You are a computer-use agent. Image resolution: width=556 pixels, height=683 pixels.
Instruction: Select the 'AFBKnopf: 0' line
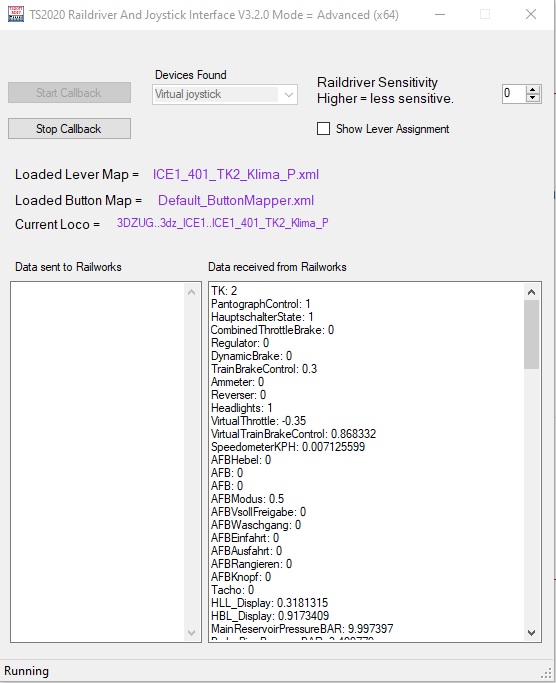click(x=241, y=577)
